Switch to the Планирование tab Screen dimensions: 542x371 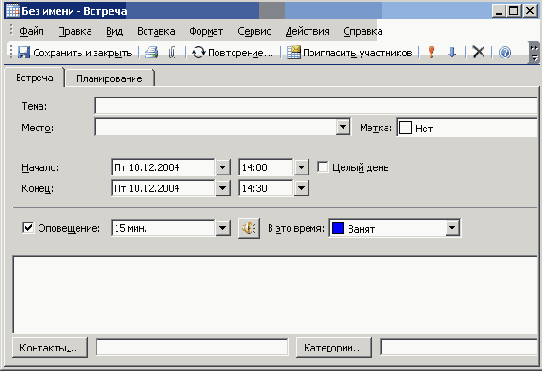tap(109, 78)
